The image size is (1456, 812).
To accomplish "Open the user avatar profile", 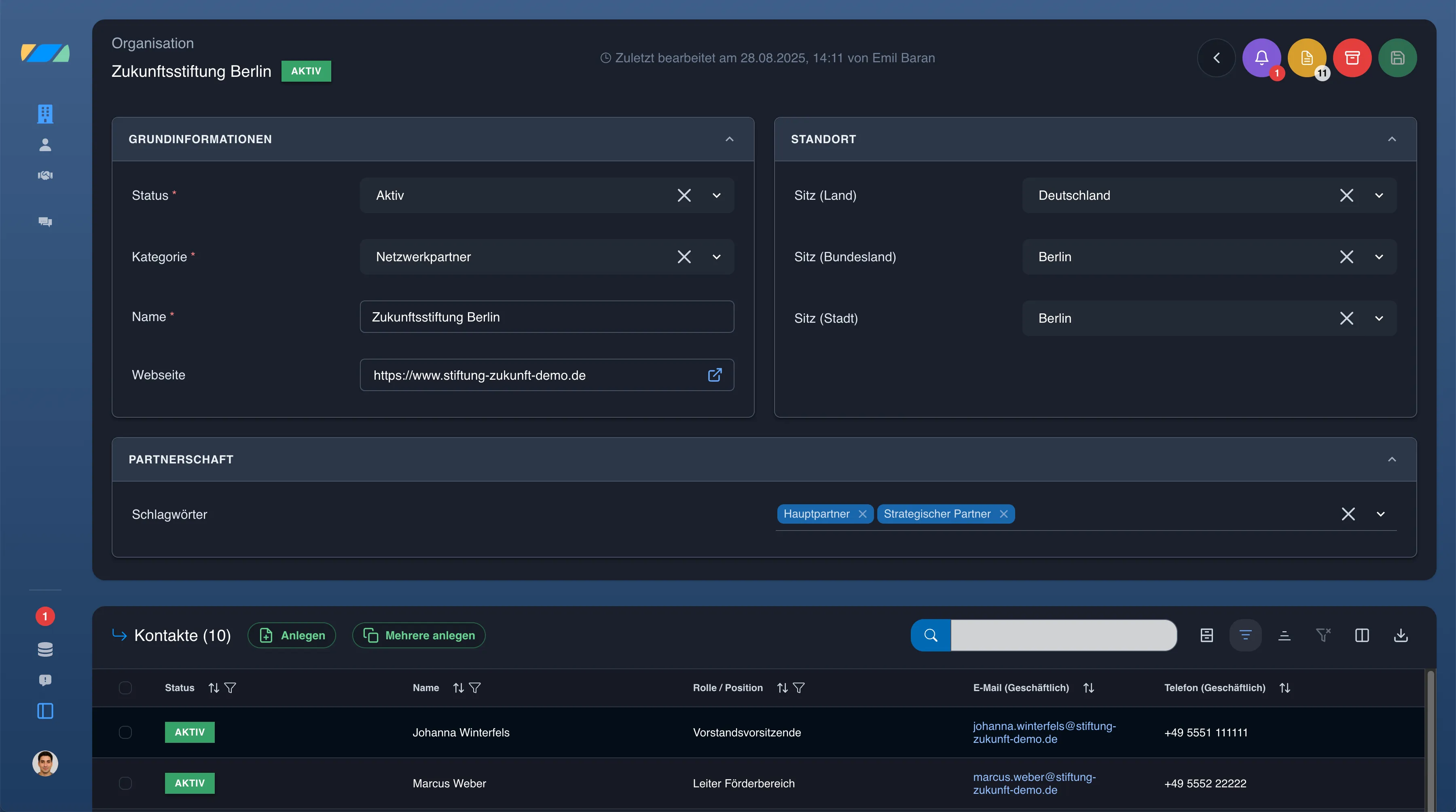I will click(45, 763).
